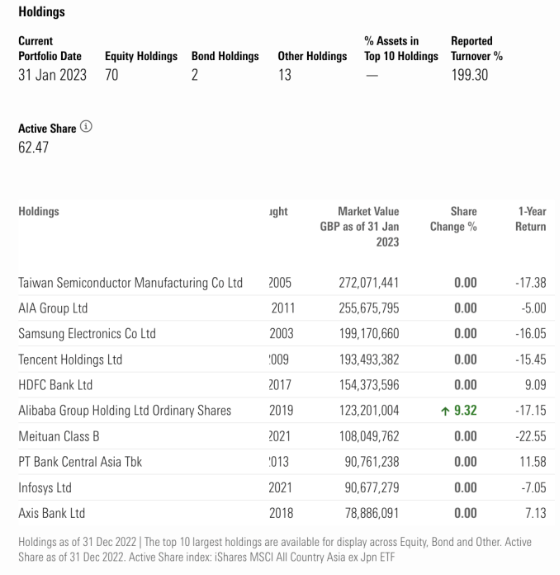
Task: Click the green up arrow beside 9.32
Action: click(445, 411)
